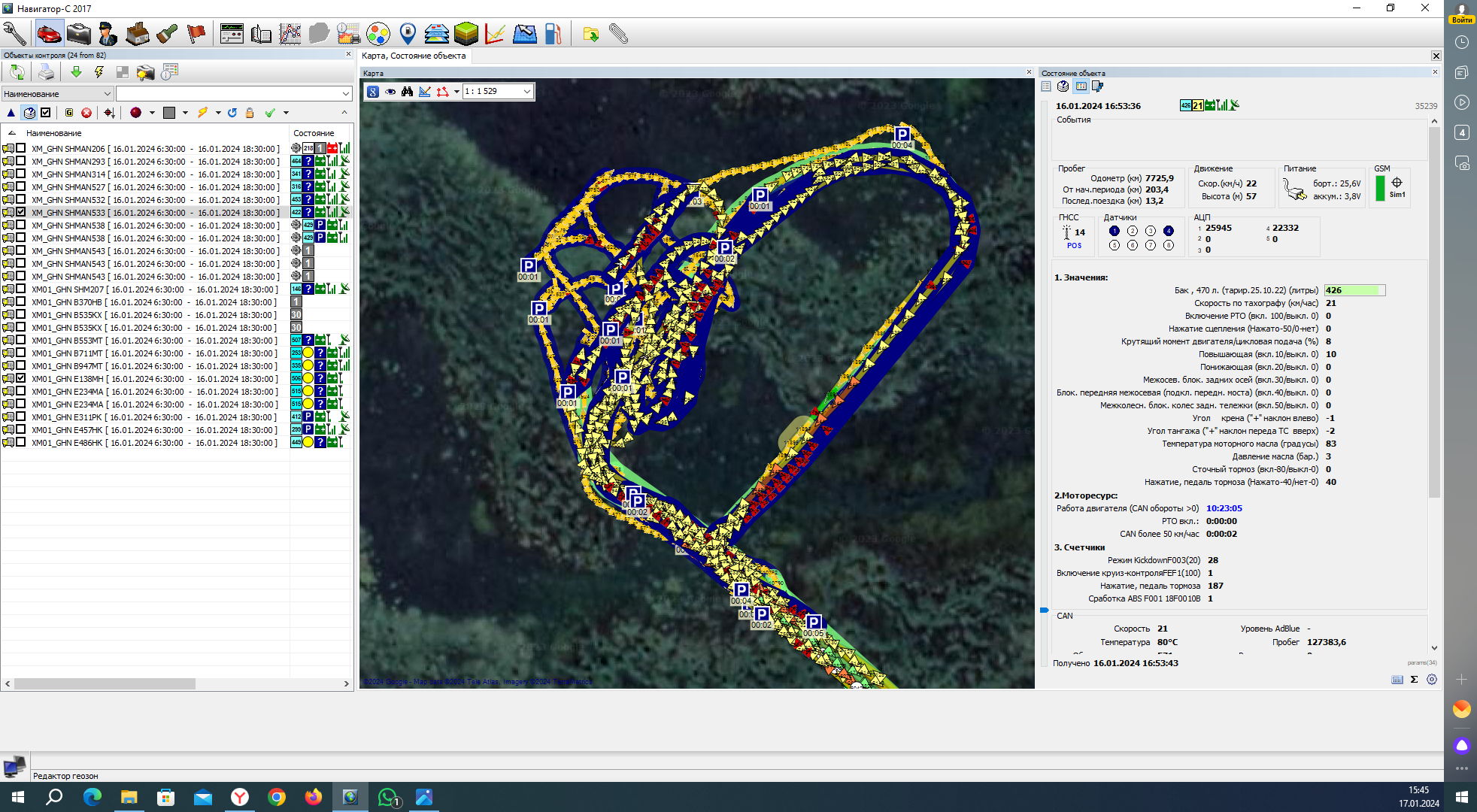Select the ruler measurement tool on map

click(x=425, y=92)
